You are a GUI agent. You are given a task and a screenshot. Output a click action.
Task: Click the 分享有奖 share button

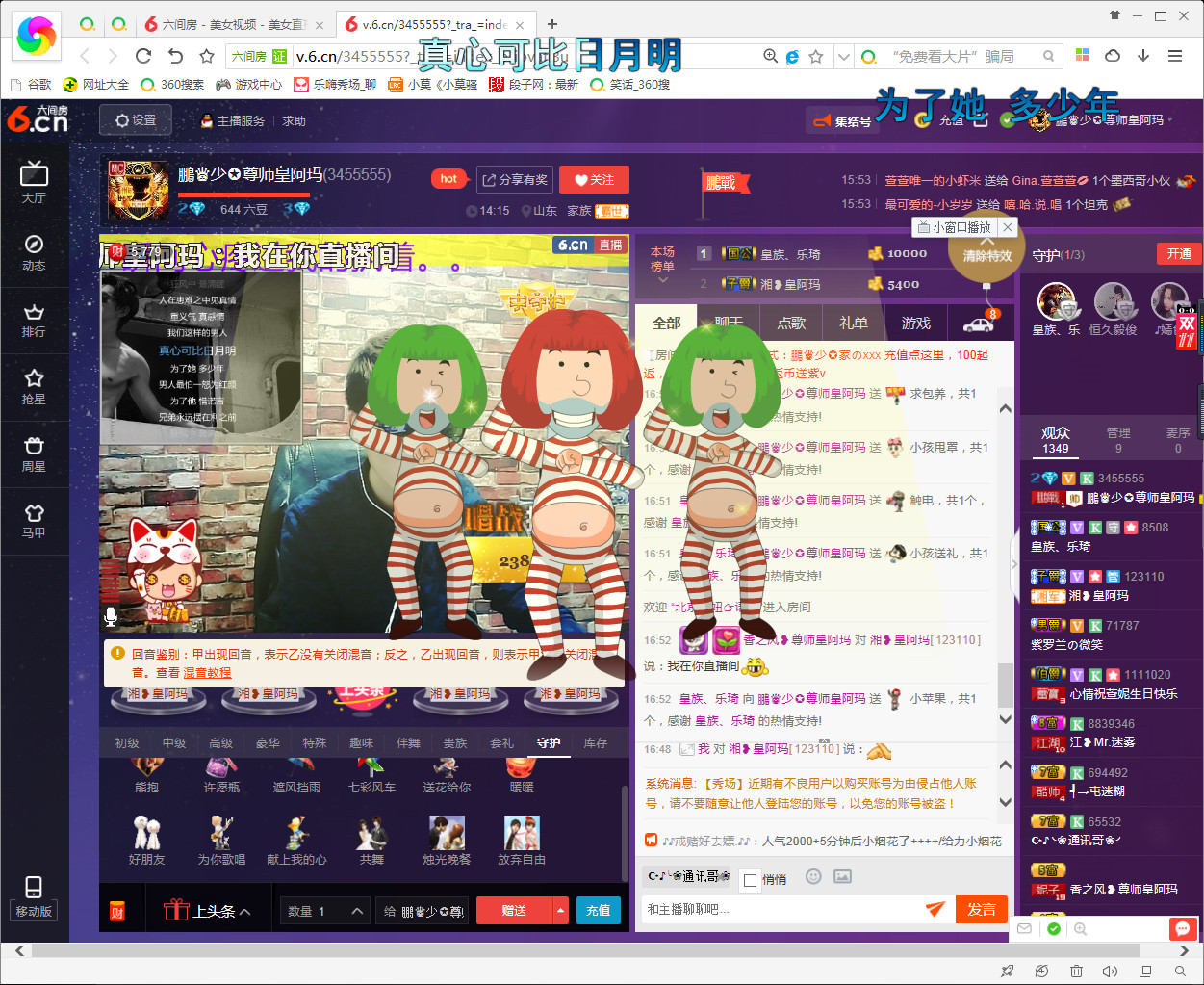click(515, 180)
